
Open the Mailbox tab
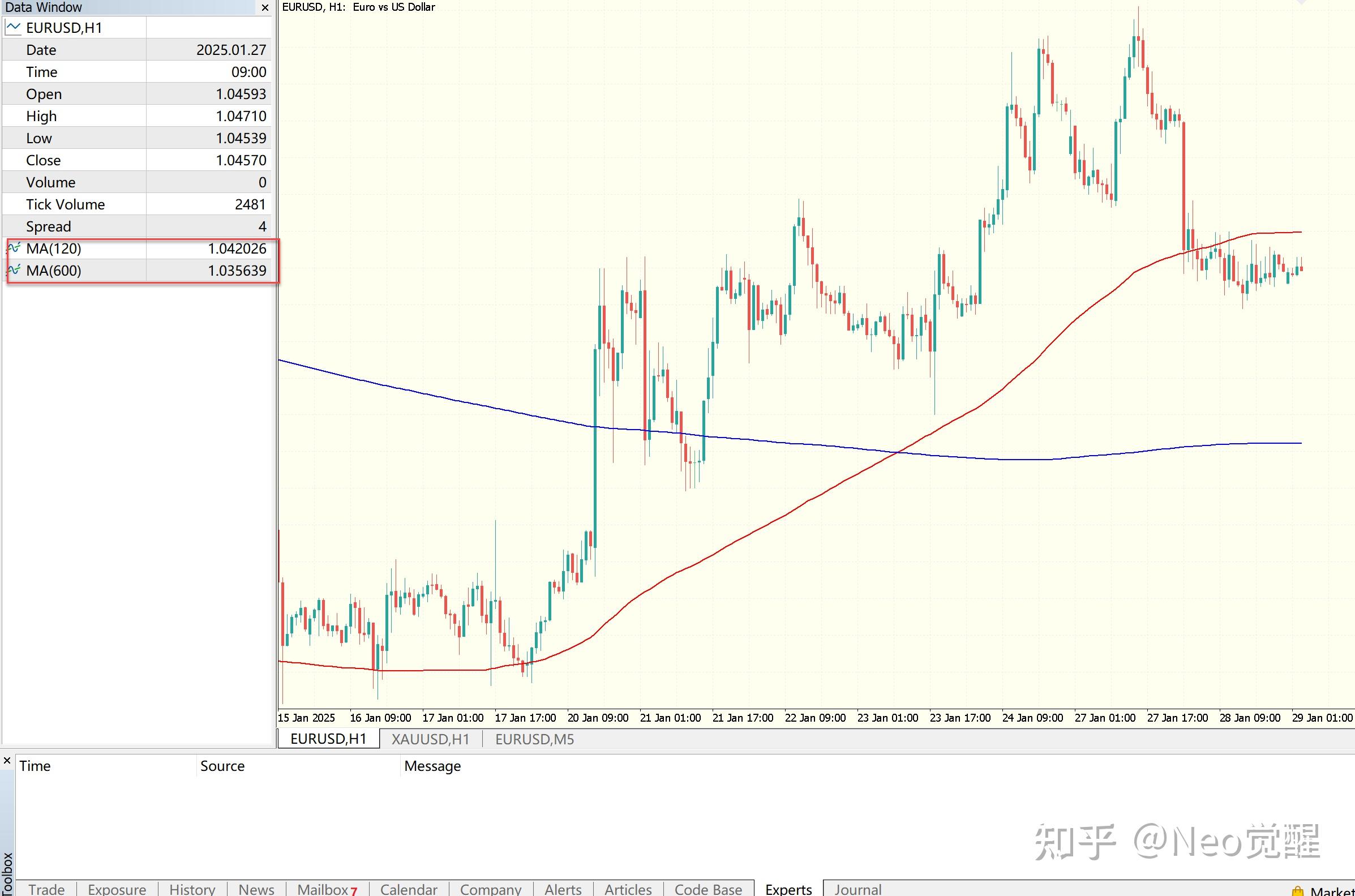coord(323,889)
